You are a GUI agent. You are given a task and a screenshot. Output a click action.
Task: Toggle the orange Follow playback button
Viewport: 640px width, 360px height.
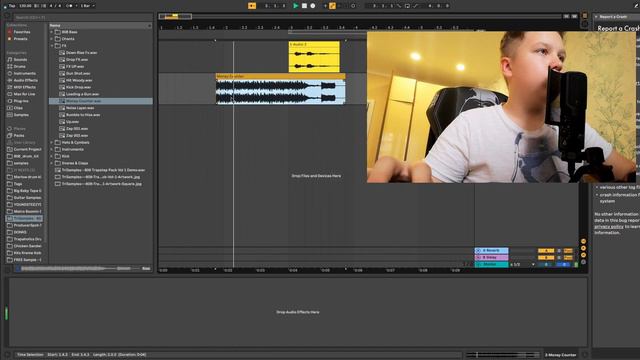click(252, 6)
